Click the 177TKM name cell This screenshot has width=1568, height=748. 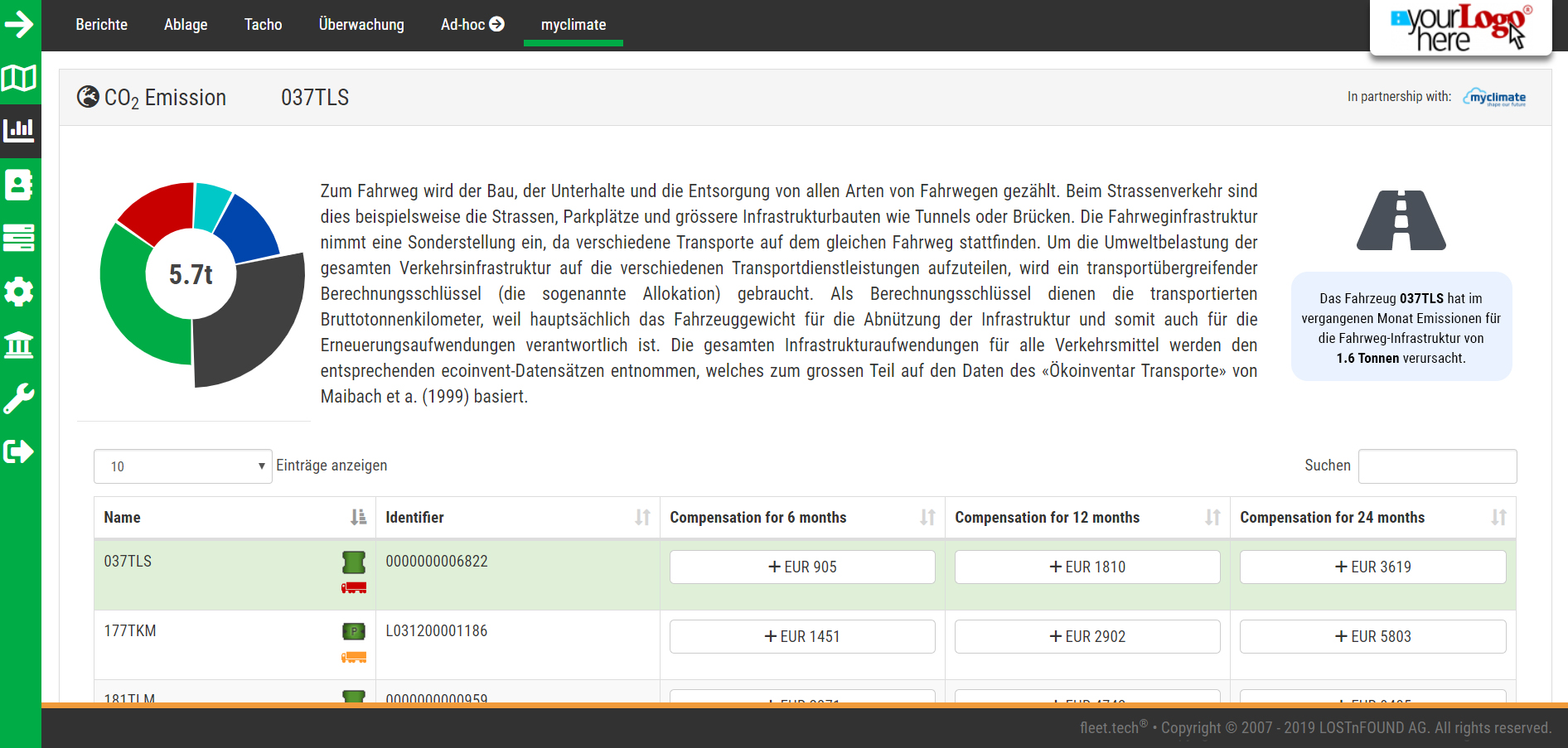[235, 644]
